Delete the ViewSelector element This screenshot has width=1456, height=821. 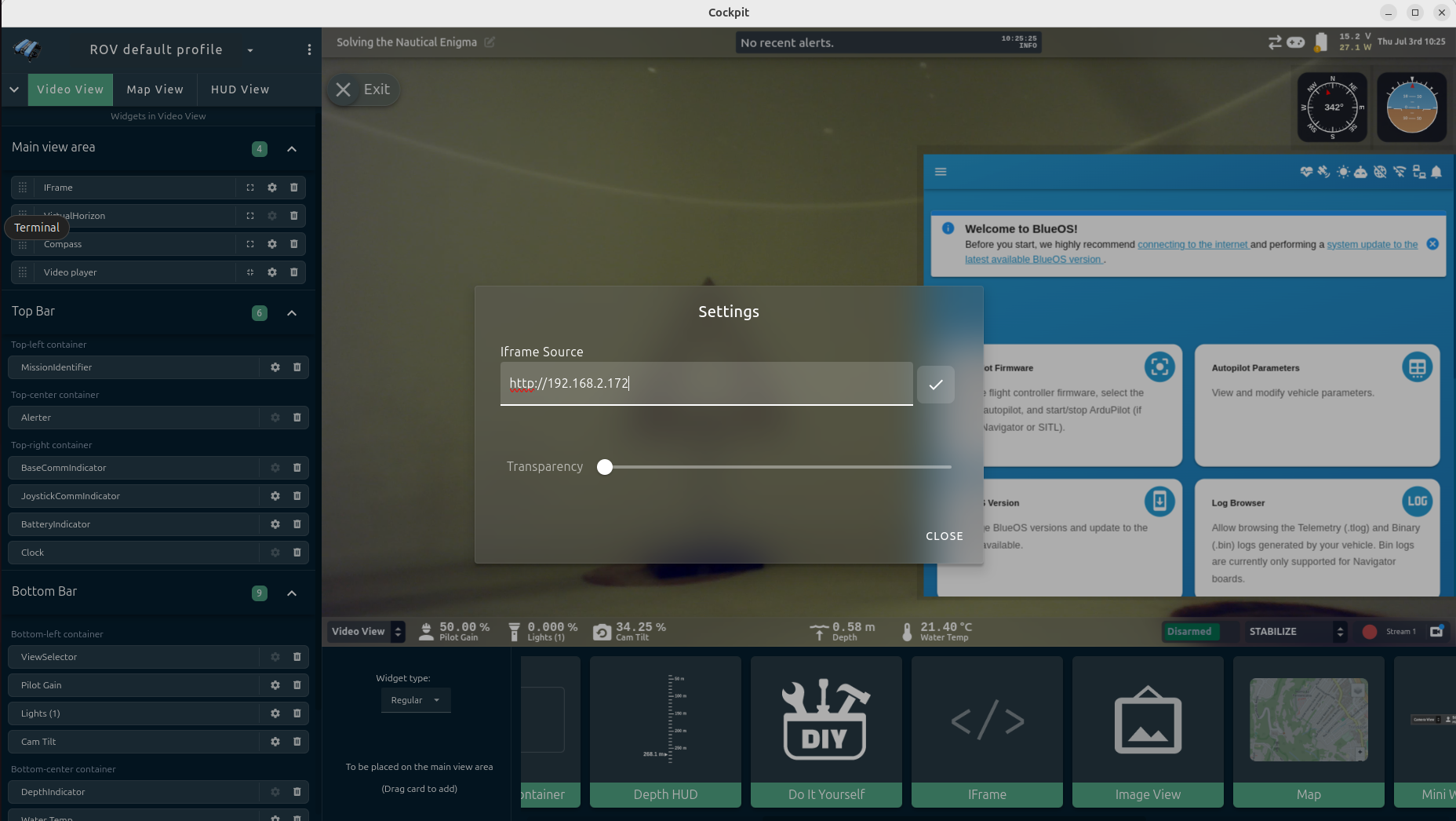[297, 657]
